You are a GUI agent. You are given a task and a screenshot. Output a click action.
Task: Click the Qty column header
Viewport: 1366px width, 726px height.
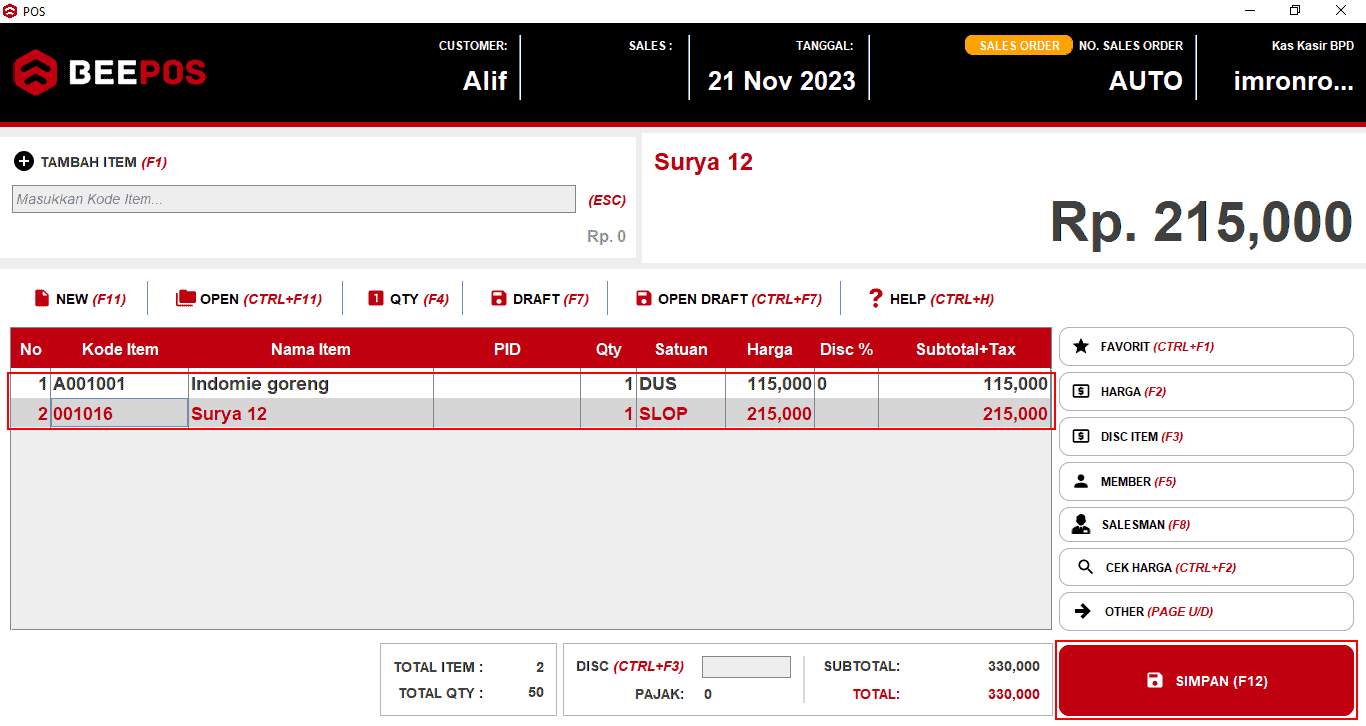(x=609, y=349)
